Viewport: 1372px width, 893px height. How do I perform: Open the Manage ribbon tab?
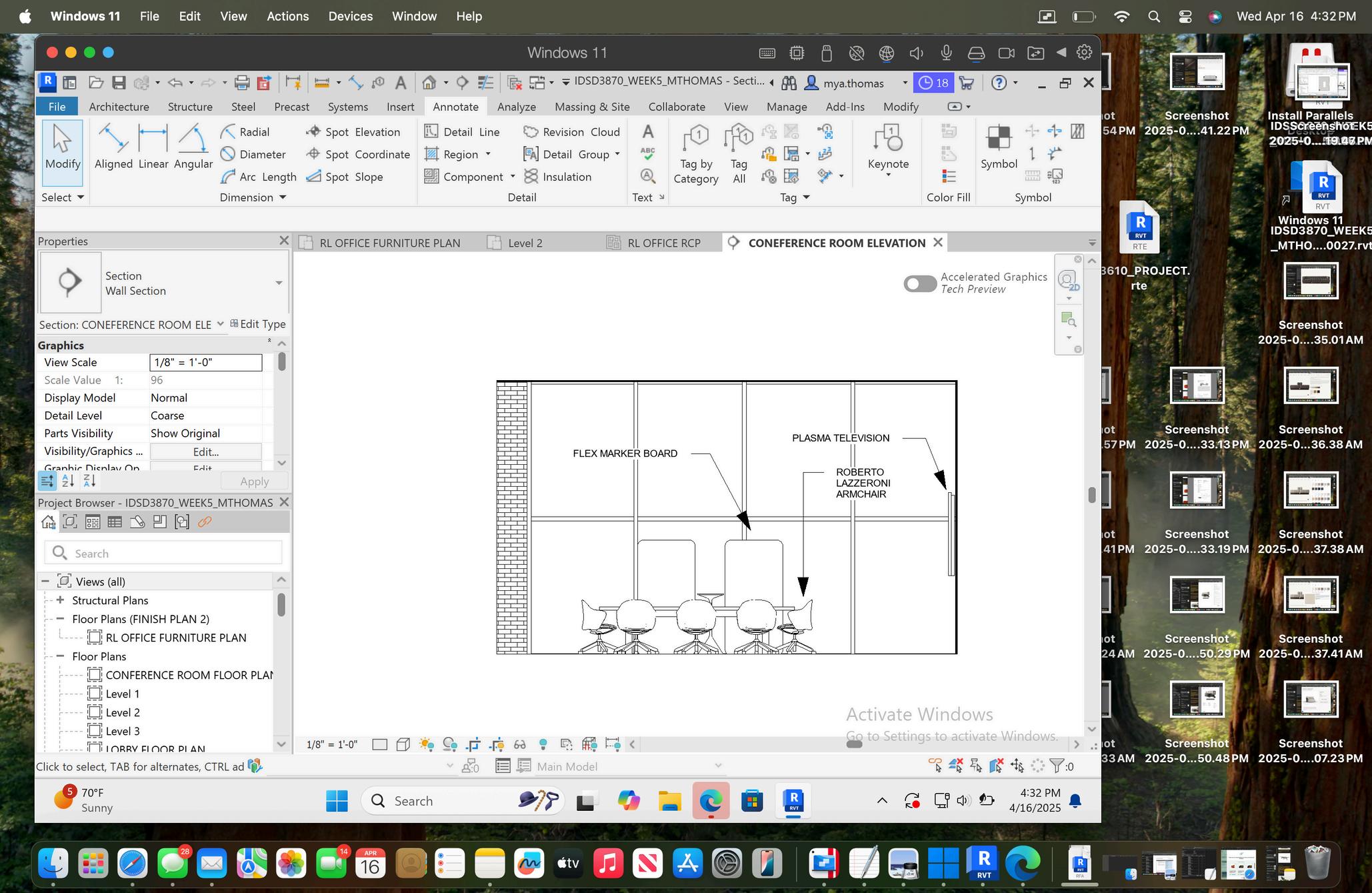(x=787, y=107)
